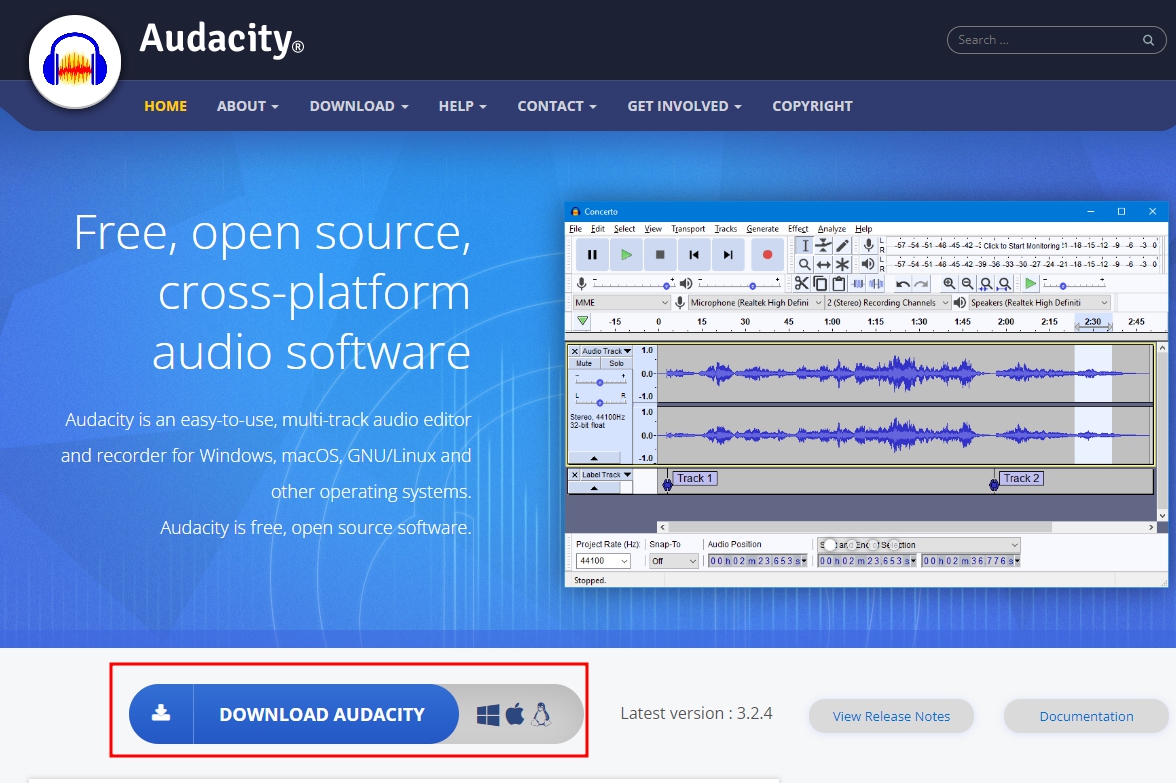The image size is (1176, 783).
Task: Mute the Audio Track
Action: pyautogui.click(x=584, y=363)
